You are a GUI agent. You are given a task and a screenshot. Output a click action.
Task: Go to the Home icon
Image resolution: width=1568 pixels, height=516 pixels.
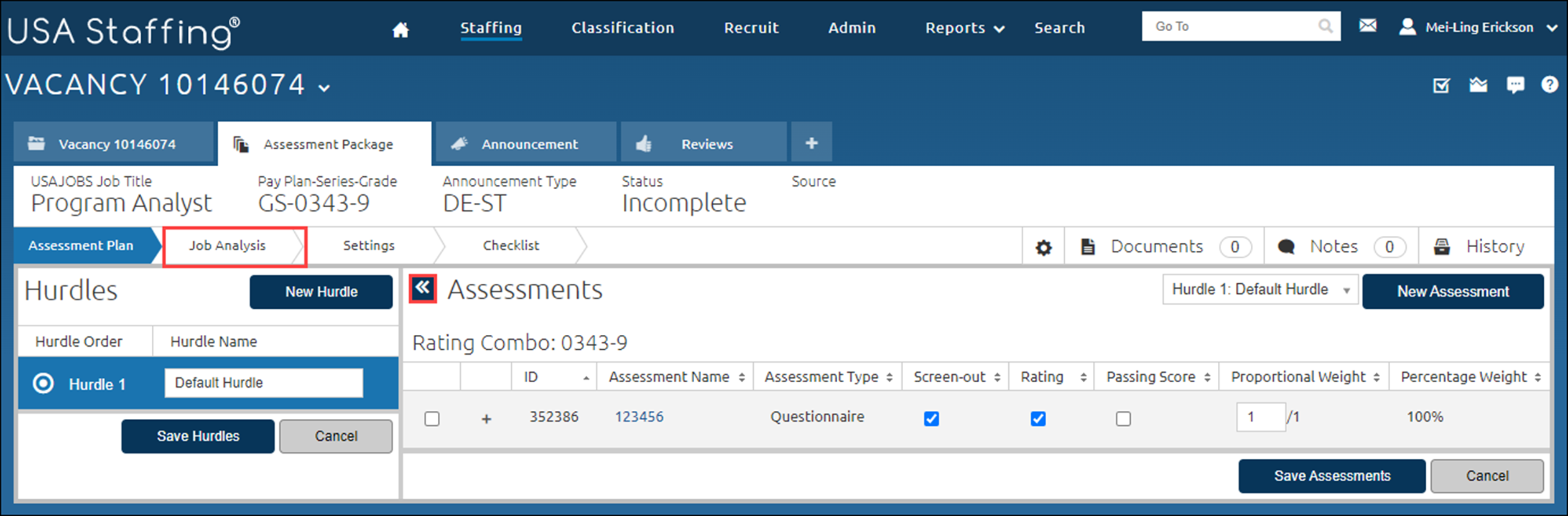[401, 29]
